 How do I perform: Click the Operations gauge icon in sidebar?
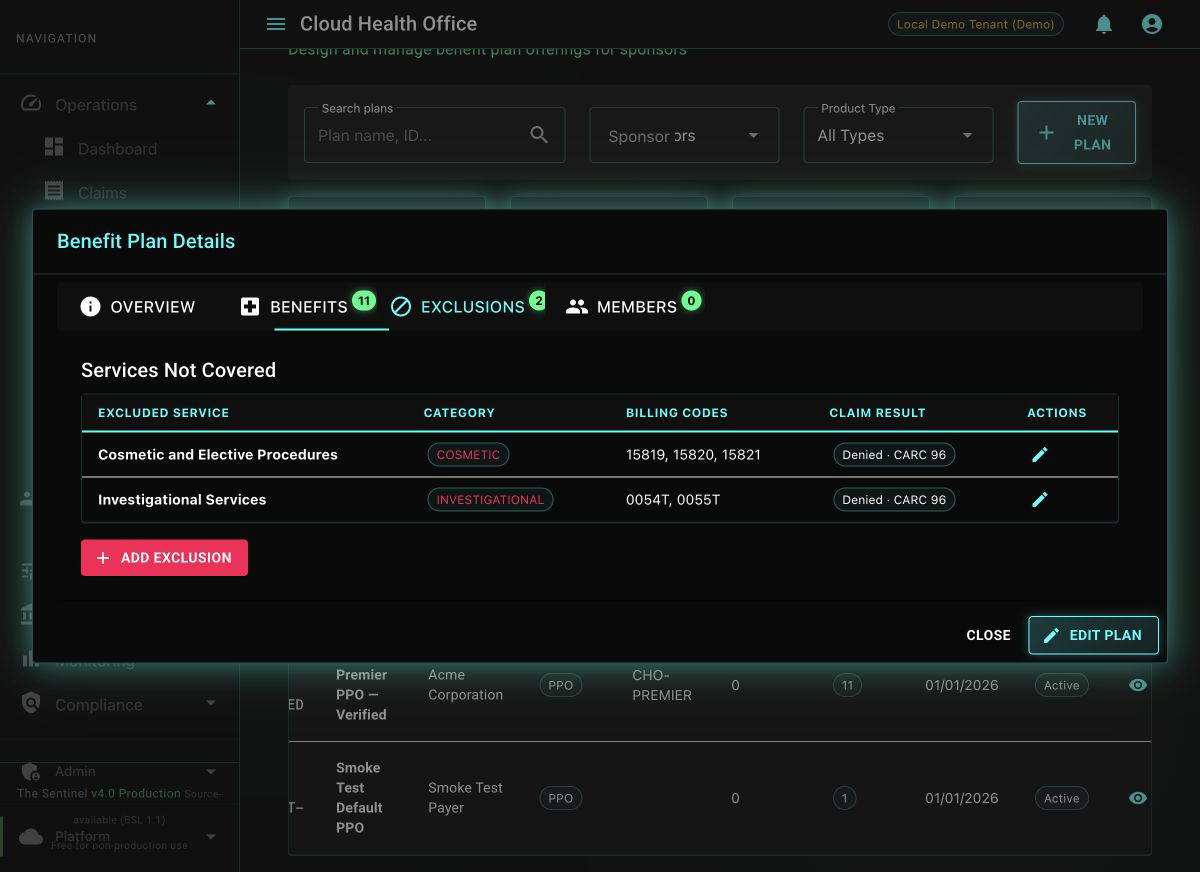coord(31,104)
